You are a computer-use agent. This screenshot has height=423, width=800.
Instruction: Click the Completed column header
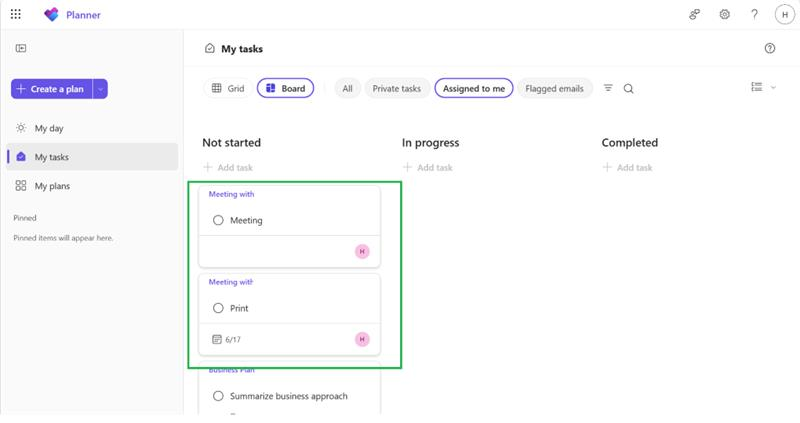click(630, 143)
